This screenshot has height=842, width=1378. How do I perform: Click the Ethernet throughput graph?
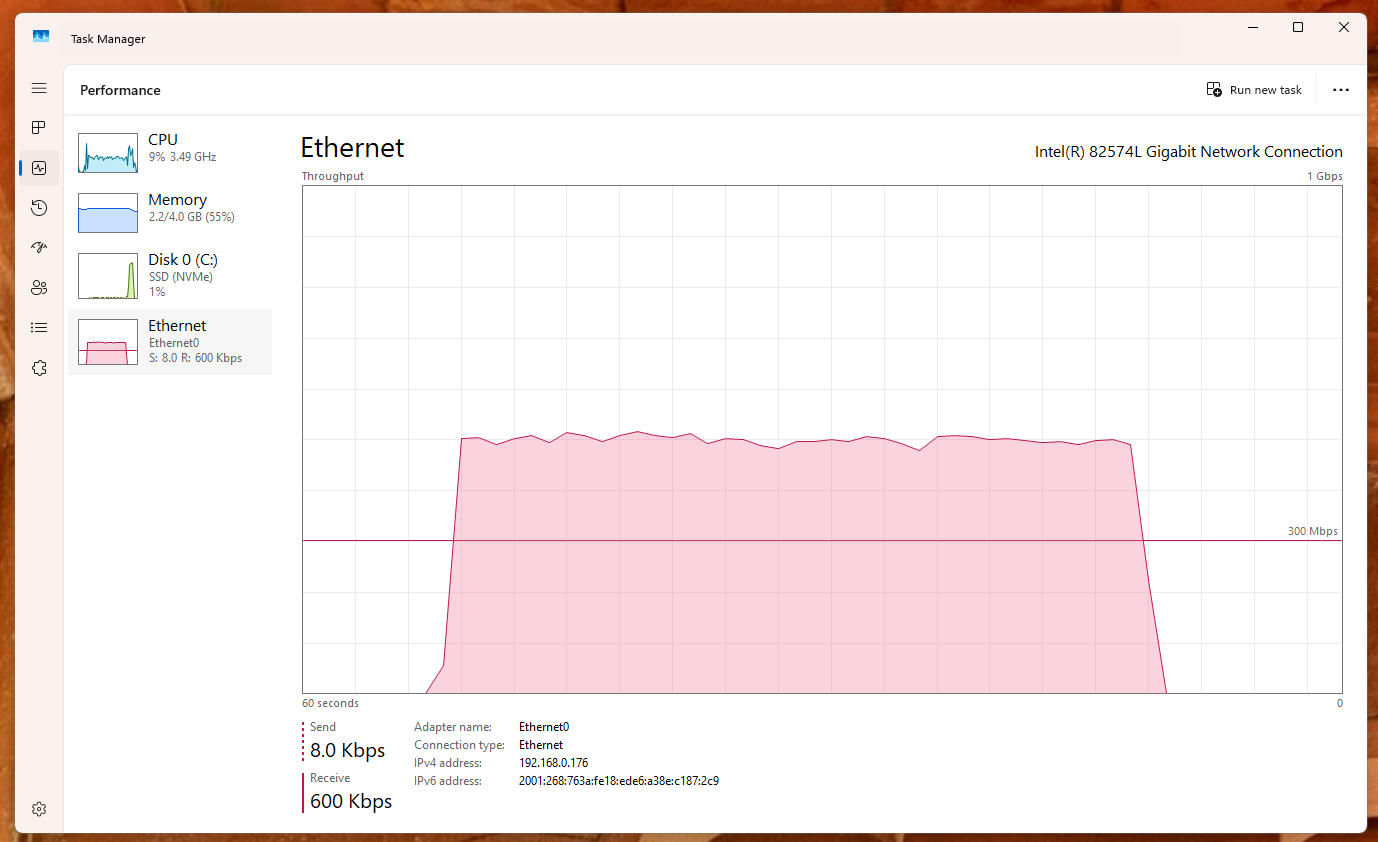(821, 440)
